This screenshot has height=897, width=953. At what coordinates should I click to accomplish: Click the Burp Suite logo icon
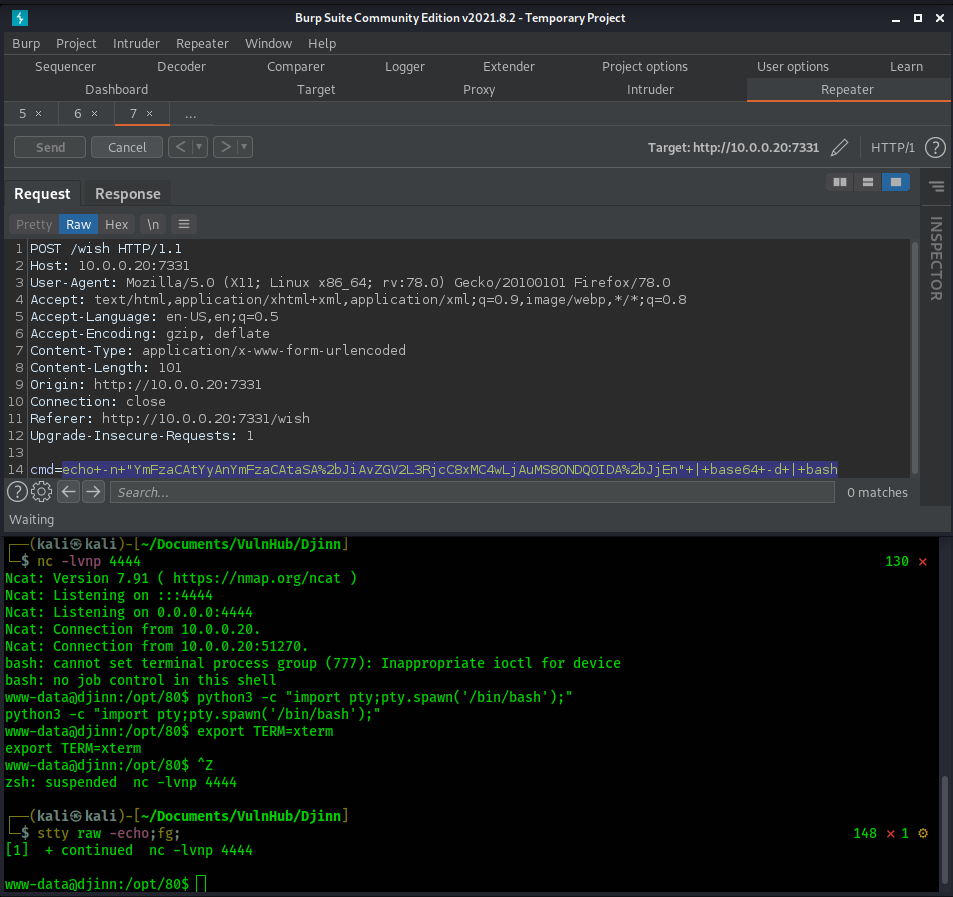click(19, 18)
